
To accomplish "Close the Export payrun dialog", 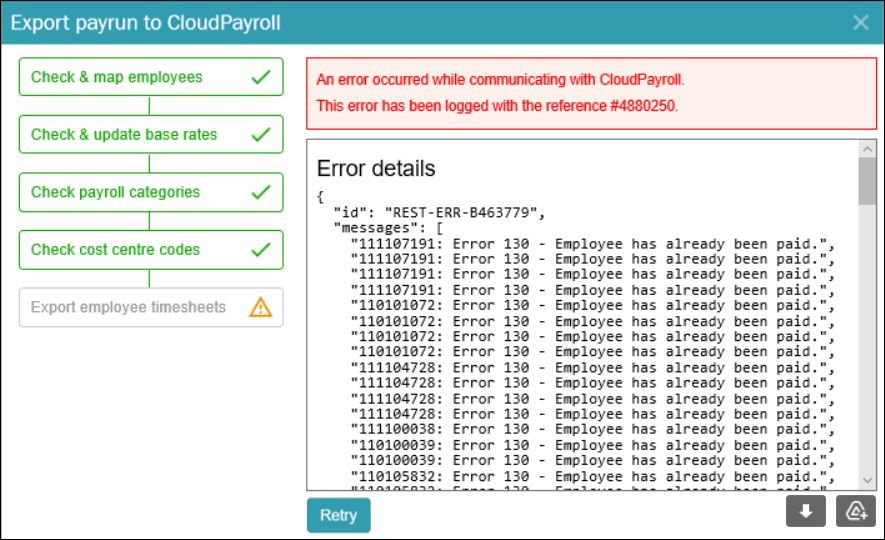I will tap(861, 23).
